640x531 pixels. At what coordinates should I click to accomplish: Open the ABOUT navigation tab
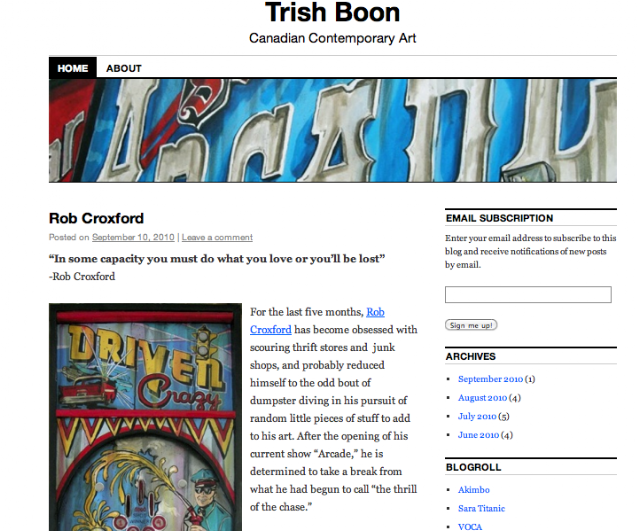pyautogui.click(x=124, y=68)
